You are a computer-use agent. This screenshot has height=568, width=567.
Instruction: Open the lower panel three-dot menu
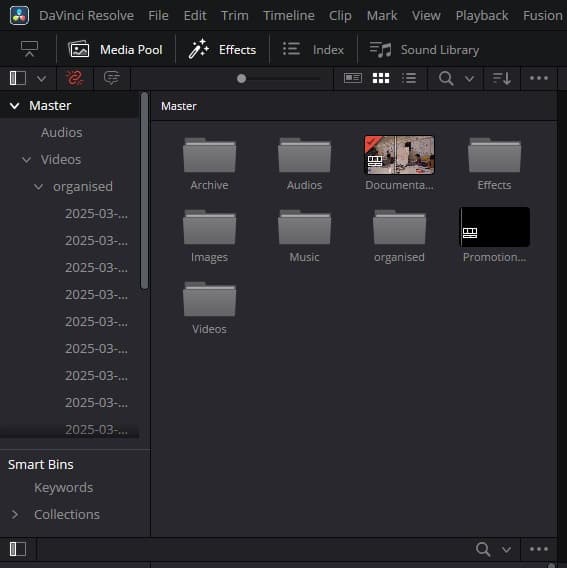(x=539, y=549)
